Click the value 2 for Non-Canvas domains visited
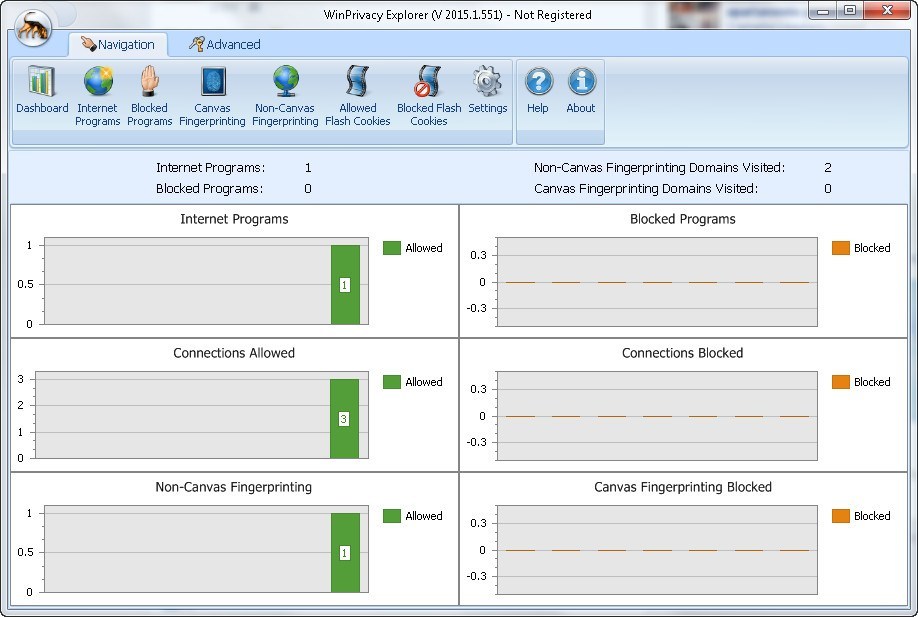The image size is (918, 617). coord(828,168)
